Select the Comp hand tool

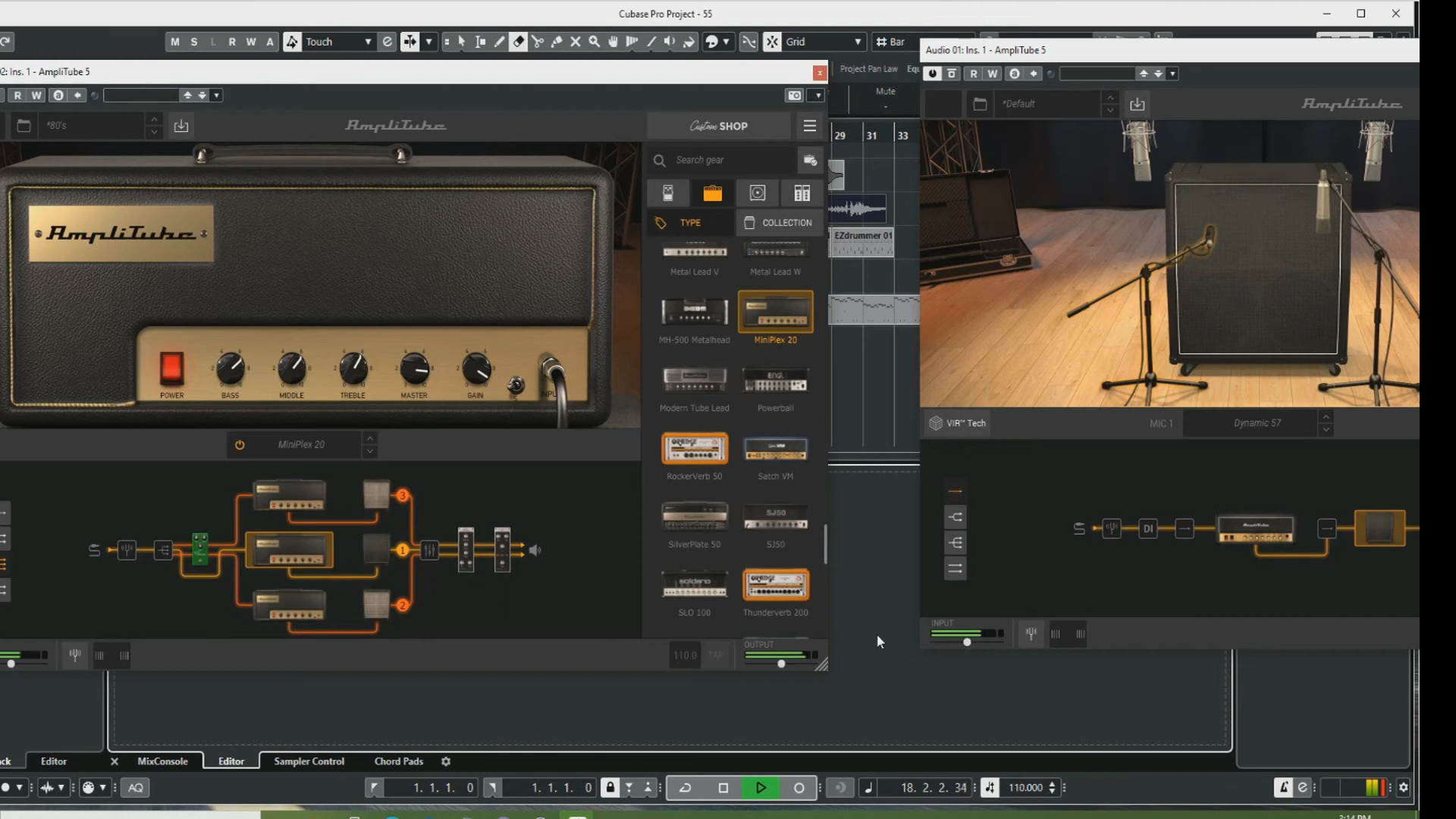[613, 42]
